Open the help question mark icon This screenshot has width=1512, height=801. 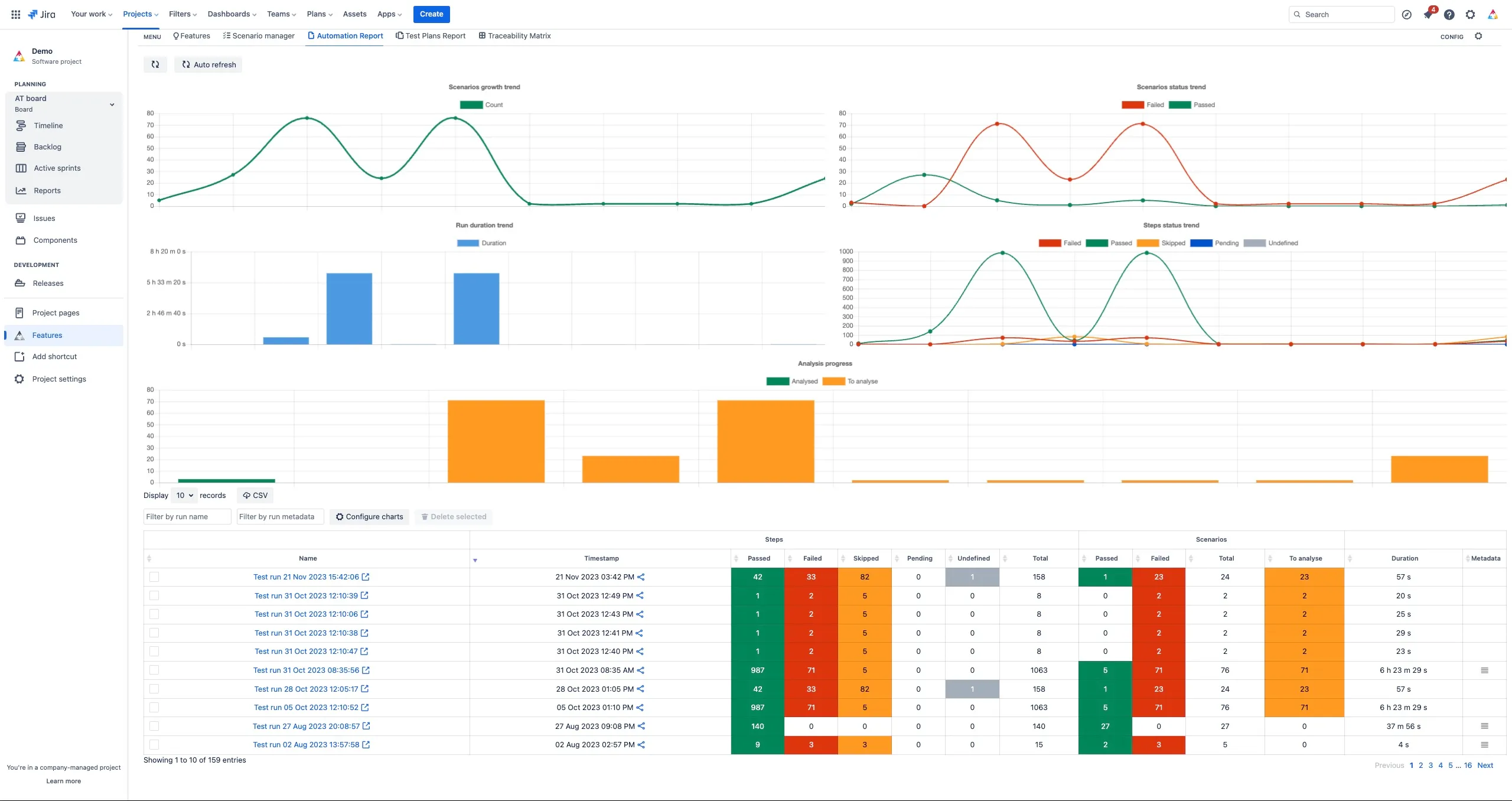(1449, 15)
